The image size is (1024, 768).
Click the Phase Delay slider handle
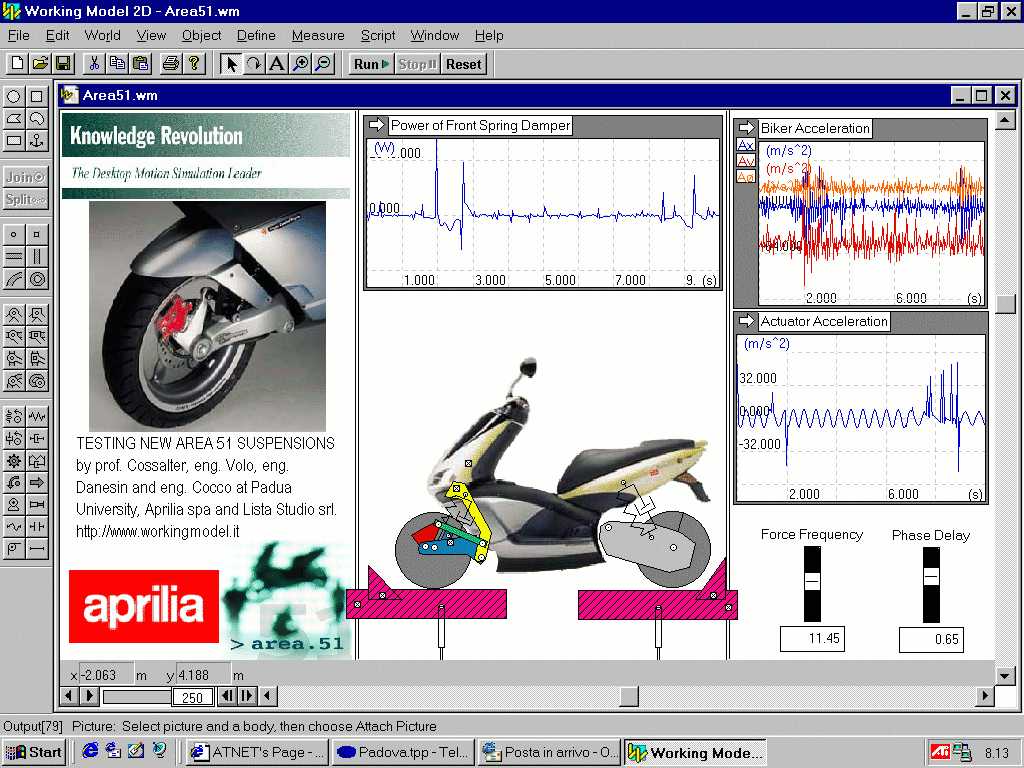click(x=931, y=577)
